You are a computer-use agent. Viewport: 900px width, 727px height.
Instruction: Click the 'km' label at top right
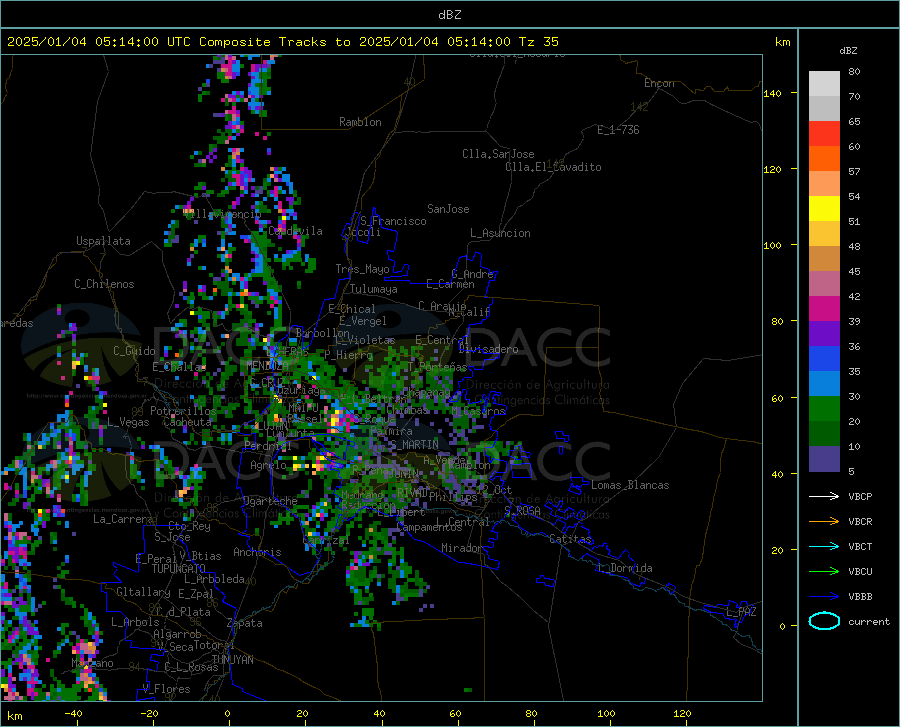click(782, 42)
